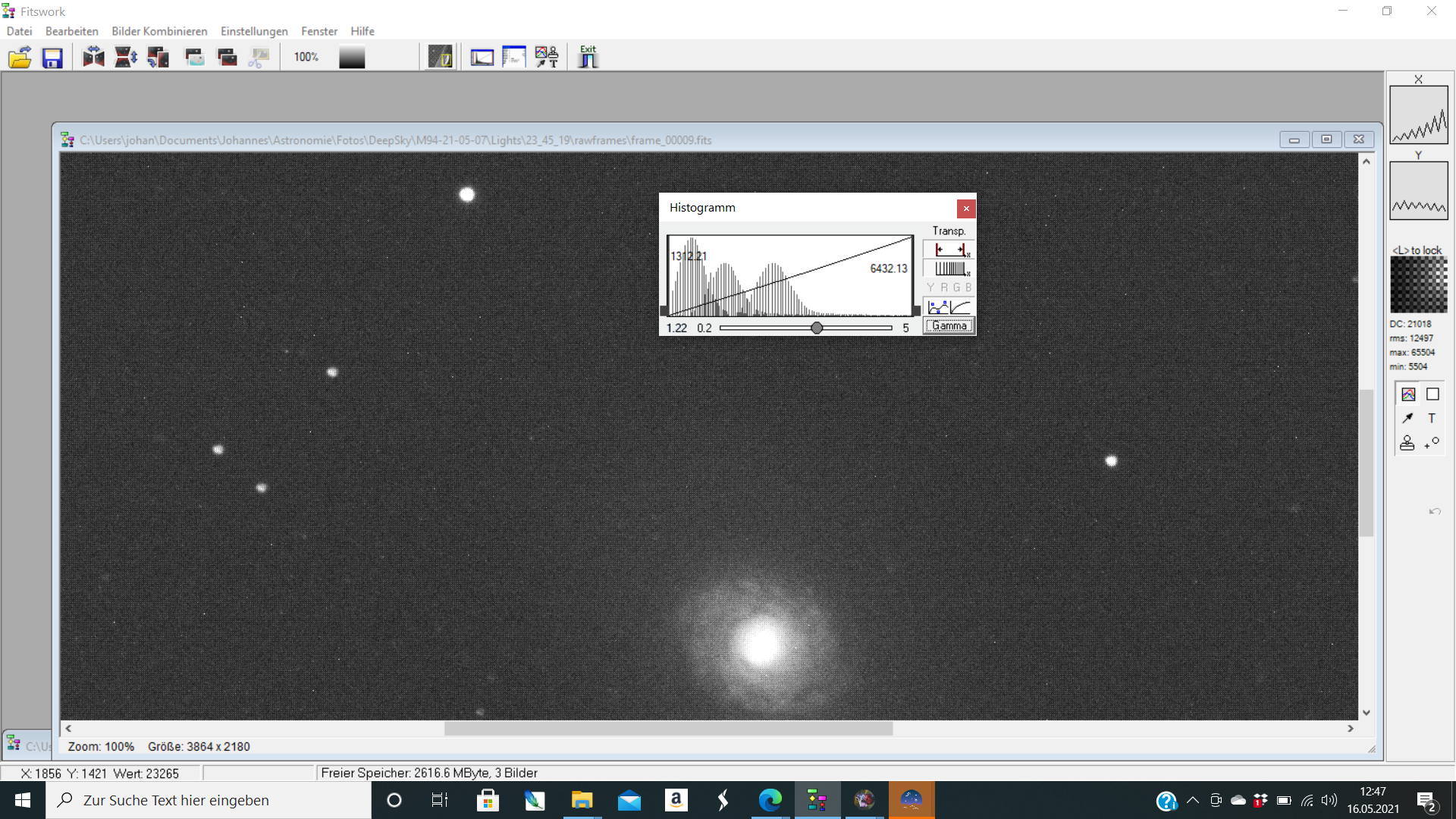Screen dimensions: 1456x819
Task: Open the Bilder Kombinieren menu
Action: 159,31
